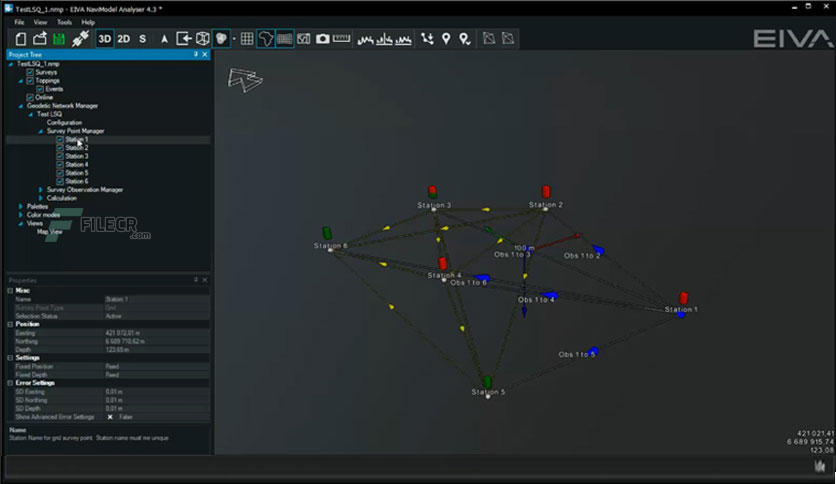The height and width of the screenshot is (484, 836).
Task: Uncheck the Station 5 checkbox
Action: pos(60,173)
